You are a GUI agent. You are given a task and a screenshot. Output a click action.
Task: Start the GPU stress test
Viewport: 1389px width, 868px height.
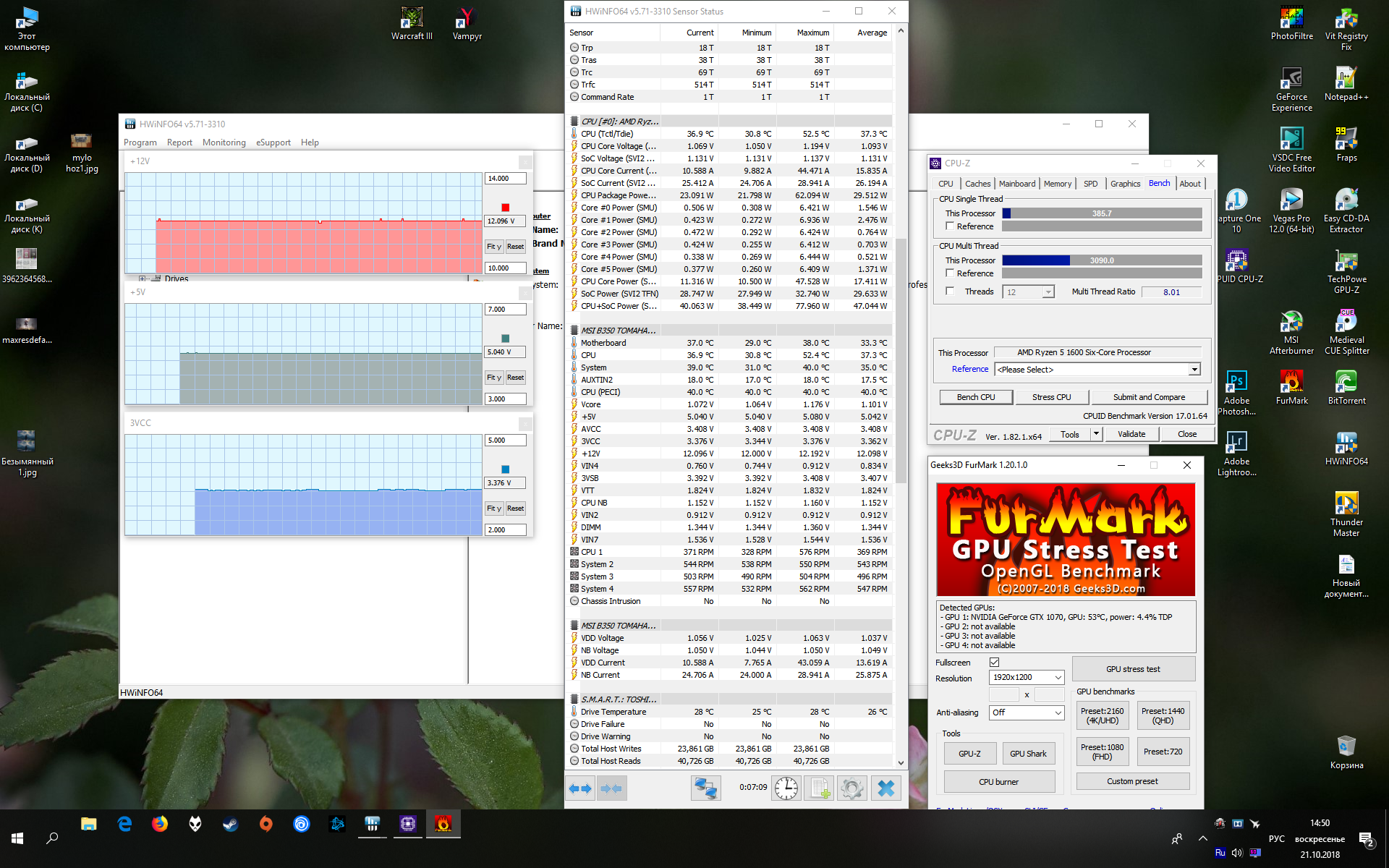coord(1132,669)
